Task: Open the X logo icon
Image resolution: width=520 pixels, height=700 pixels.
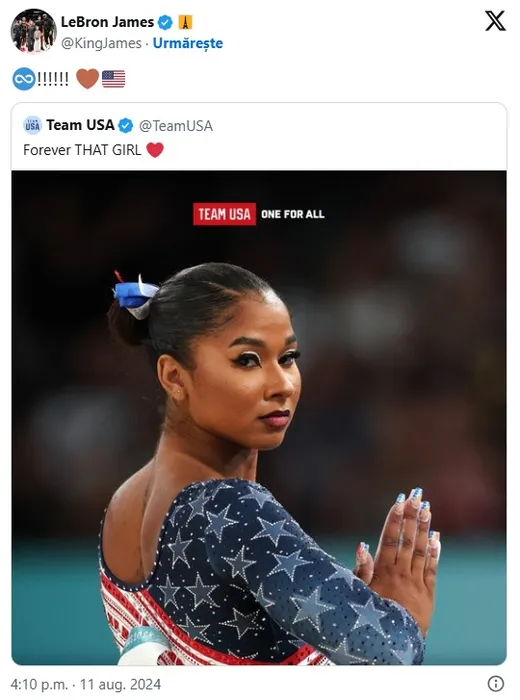Action: point(495,21)
